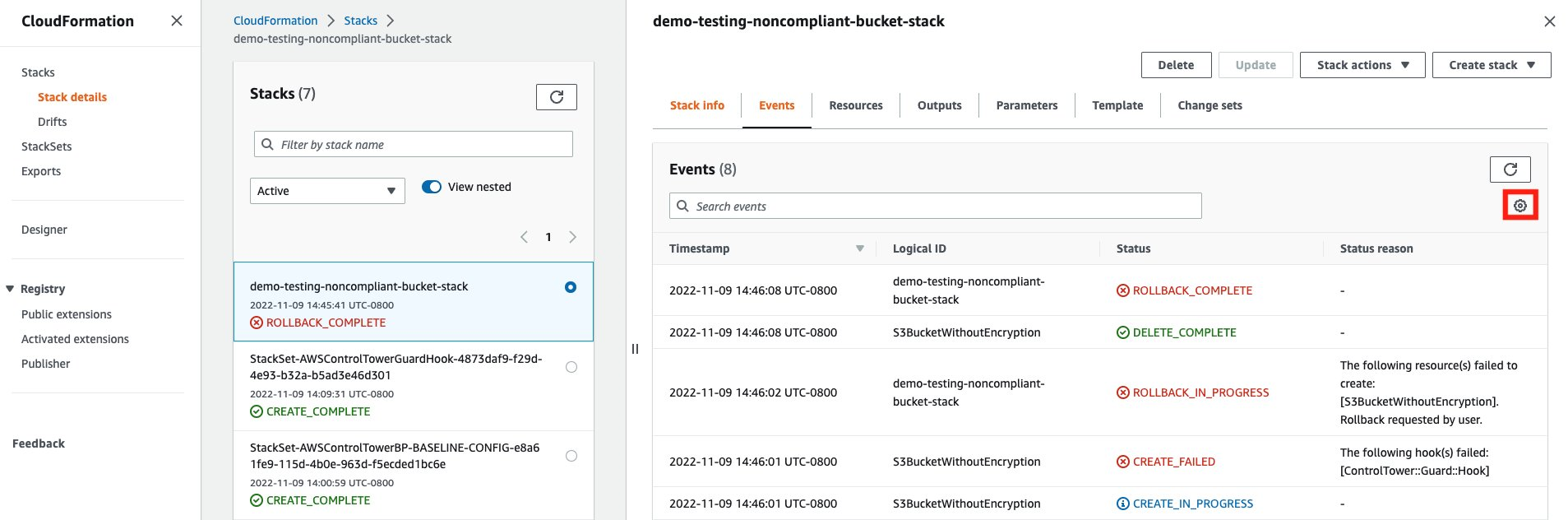Open Events table settings gear
Image resolution: width=1568 pixels, height=520 pixels.
point(1520,206)
